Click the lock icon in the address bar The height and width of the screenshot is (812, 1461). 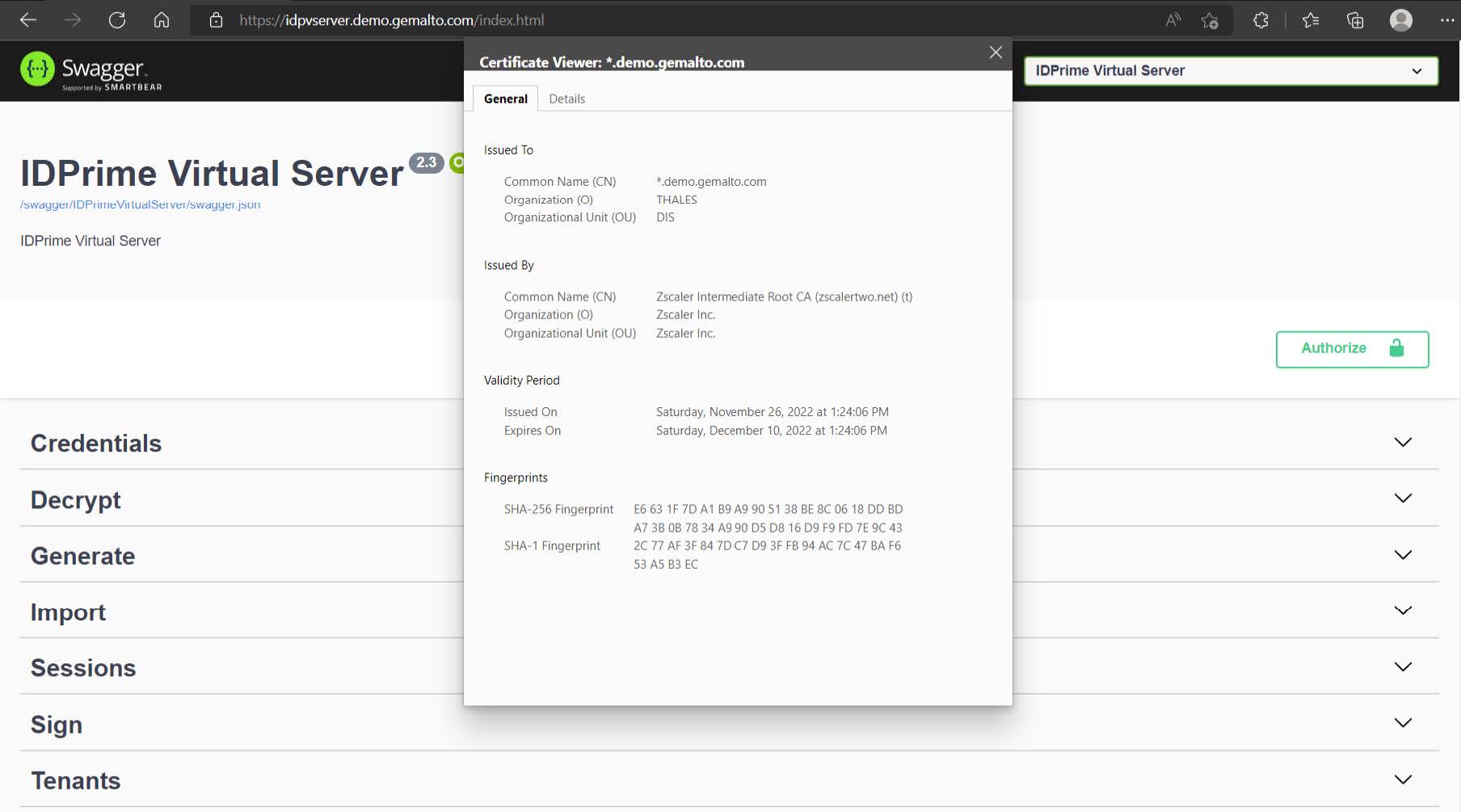(216, 20)
